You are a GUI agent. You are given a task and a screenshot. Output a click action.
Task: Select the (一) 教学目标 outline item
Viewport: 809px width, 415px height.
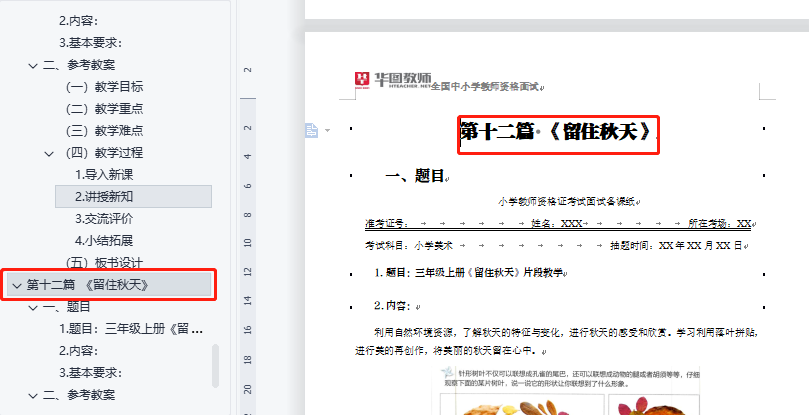point(104,87)
